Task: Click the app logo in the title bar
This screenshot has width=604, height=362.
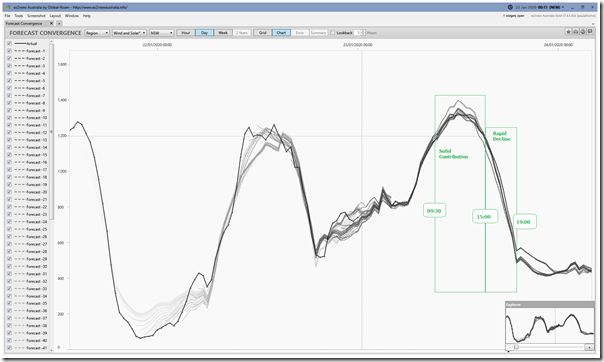Action: (x=8, y=7)
